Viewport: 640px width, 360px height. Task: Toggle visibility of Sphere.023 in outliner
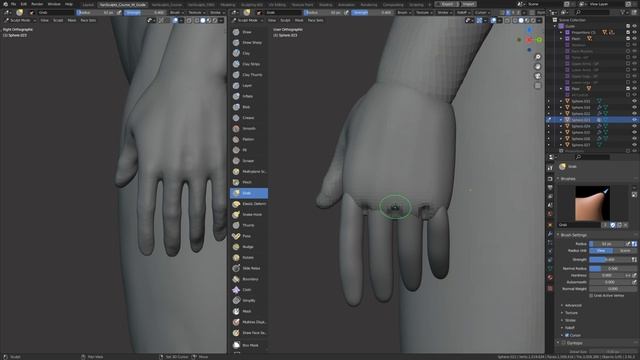(x=634, y=120)
